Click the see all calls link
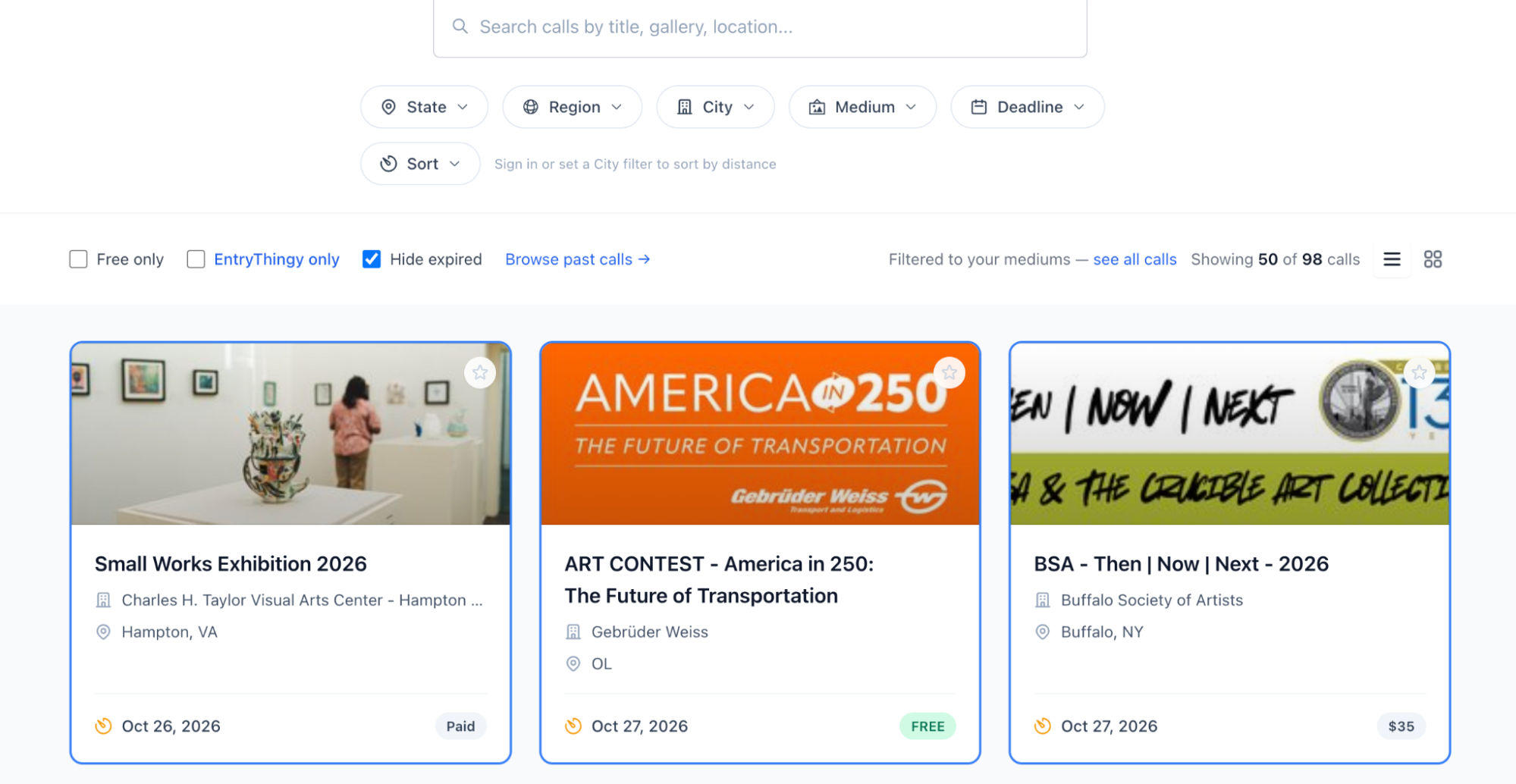 pos(1135,259)
